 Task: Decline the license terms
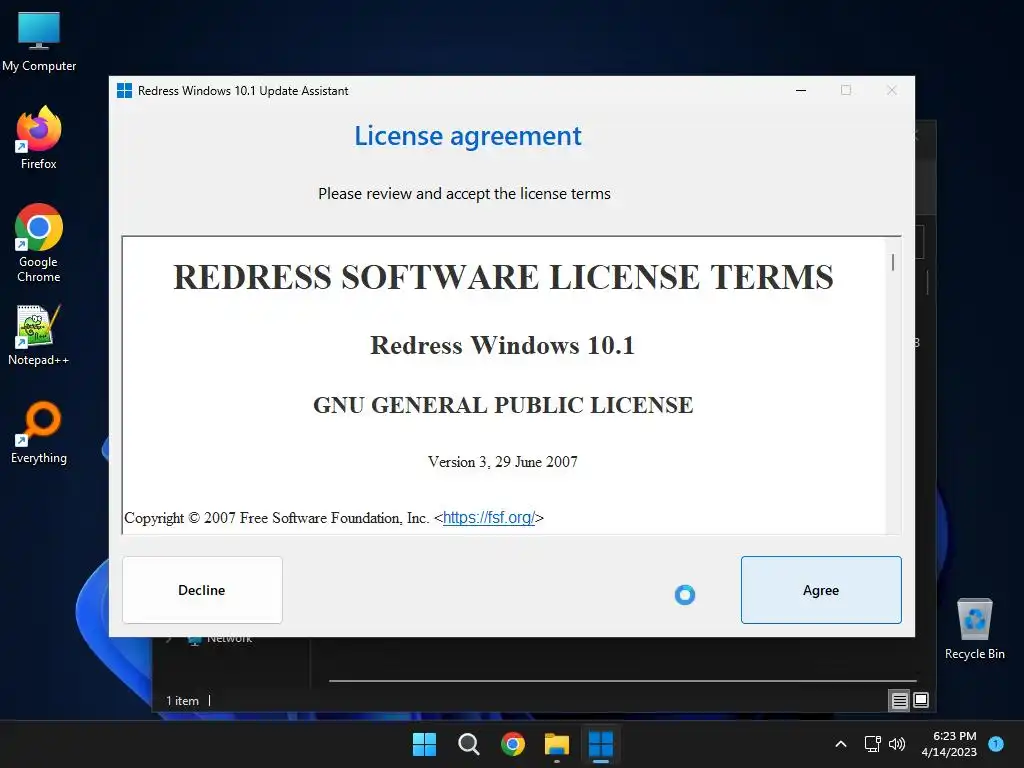coord(202,590)
